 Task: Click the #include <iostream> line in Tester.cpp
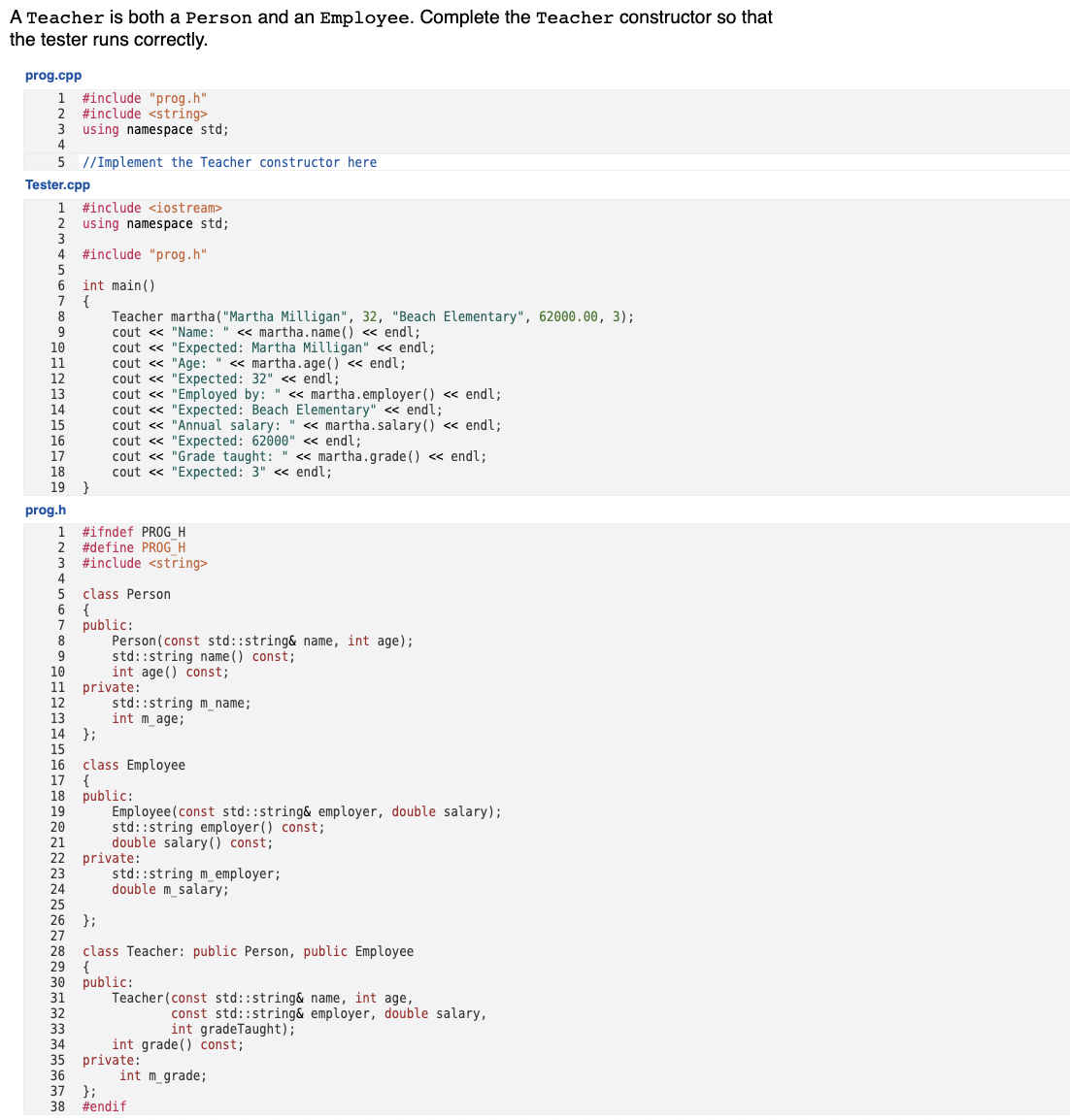click(x=150, y=208)
